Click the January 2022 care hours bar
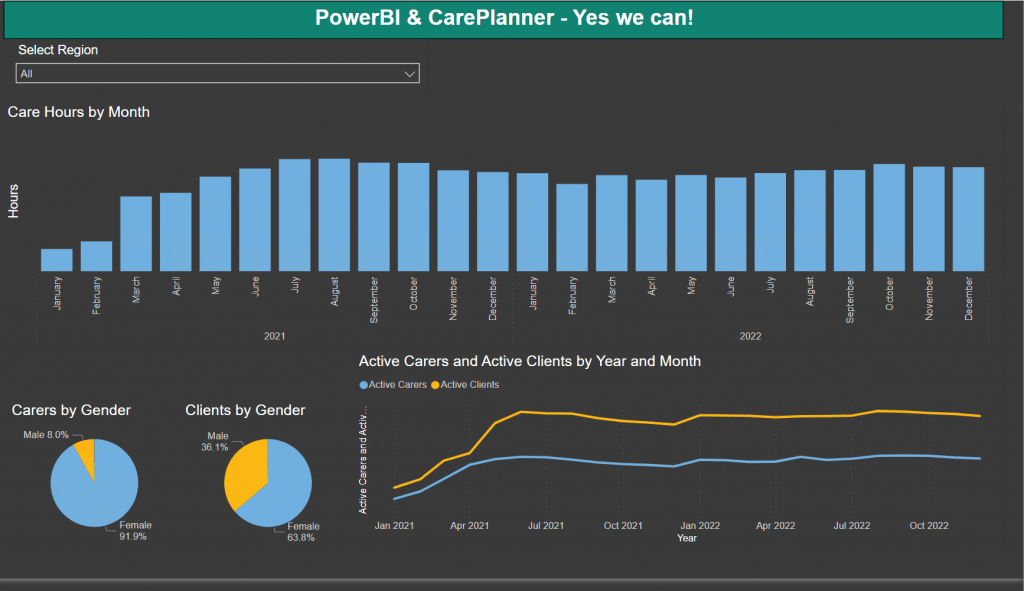Viewport: 1024px width, 591px height. (532, 222)
